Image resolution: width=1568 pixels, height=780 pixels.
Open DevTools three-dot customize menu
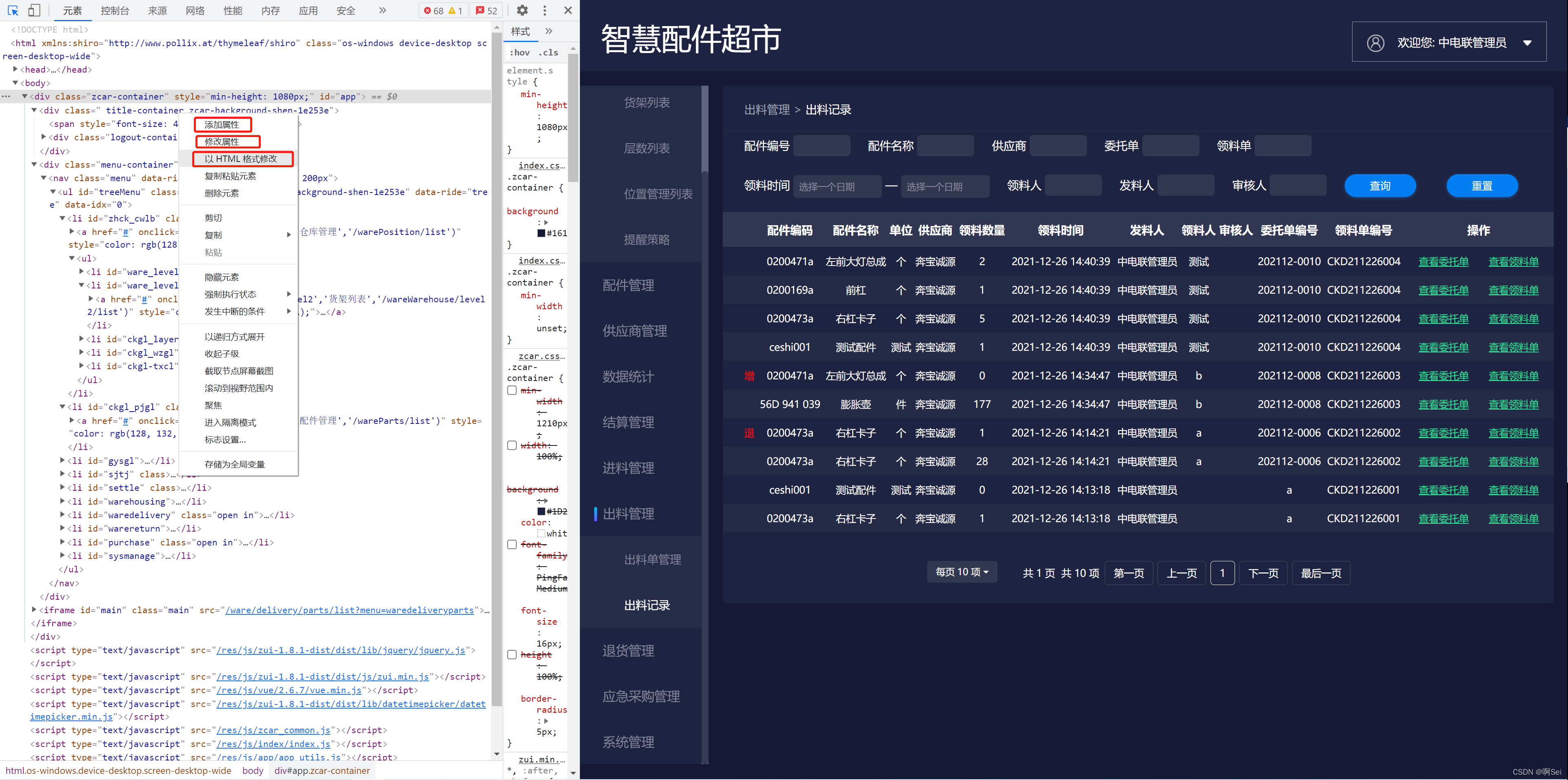(x=545, y=10)
